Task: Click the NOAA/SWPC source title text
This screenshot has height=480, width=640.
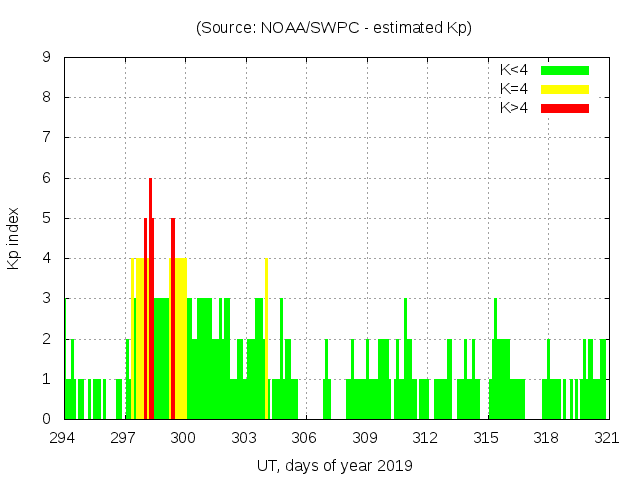Action: tap(334, 28)
